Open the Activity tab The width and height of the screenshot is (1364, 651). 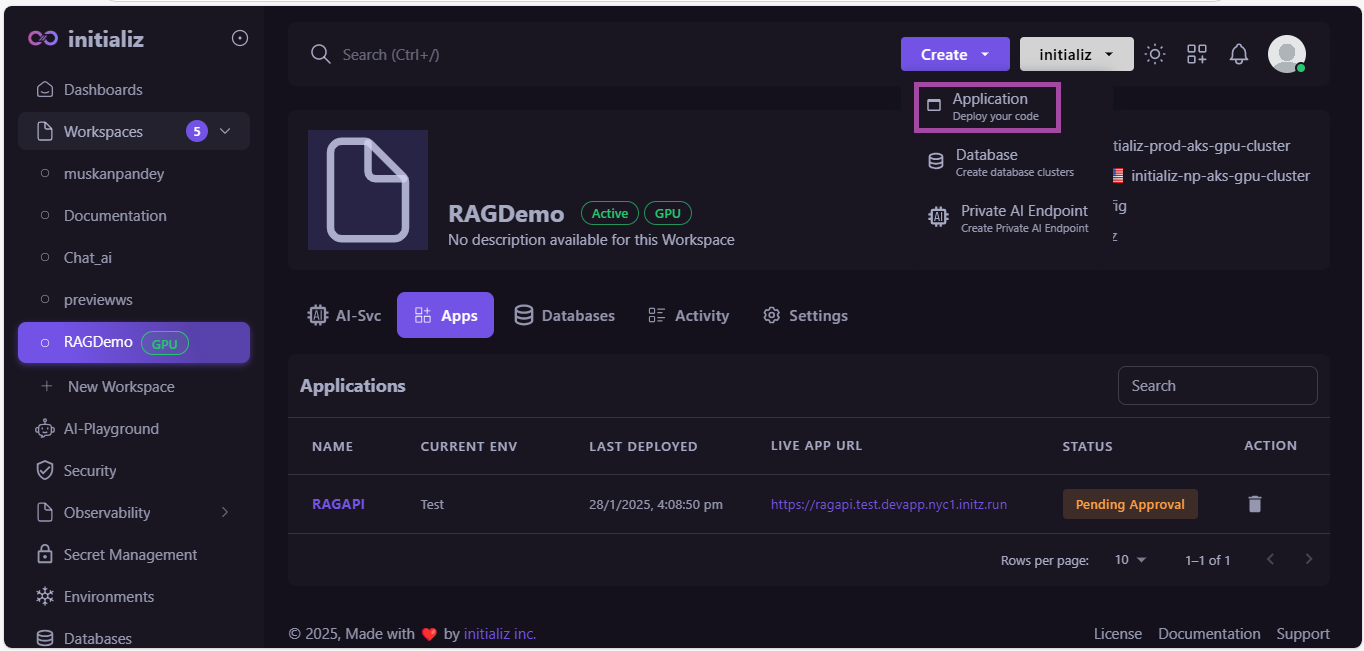tap(688, 315)
